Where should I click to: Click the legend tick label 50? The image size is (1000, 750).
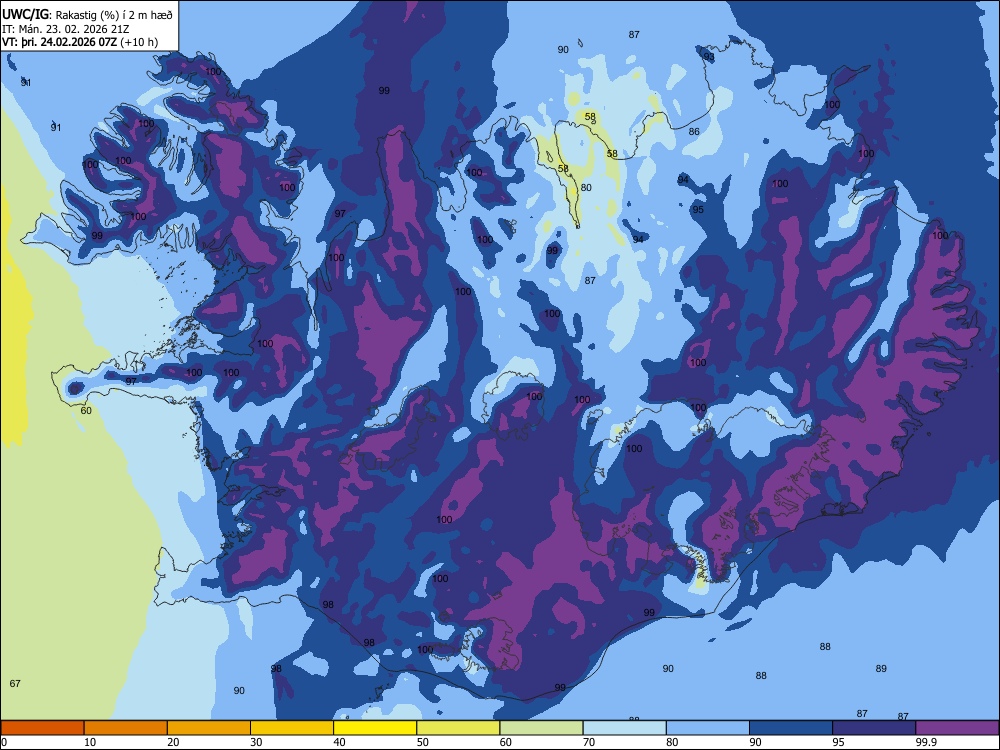[x=423, y=742]
